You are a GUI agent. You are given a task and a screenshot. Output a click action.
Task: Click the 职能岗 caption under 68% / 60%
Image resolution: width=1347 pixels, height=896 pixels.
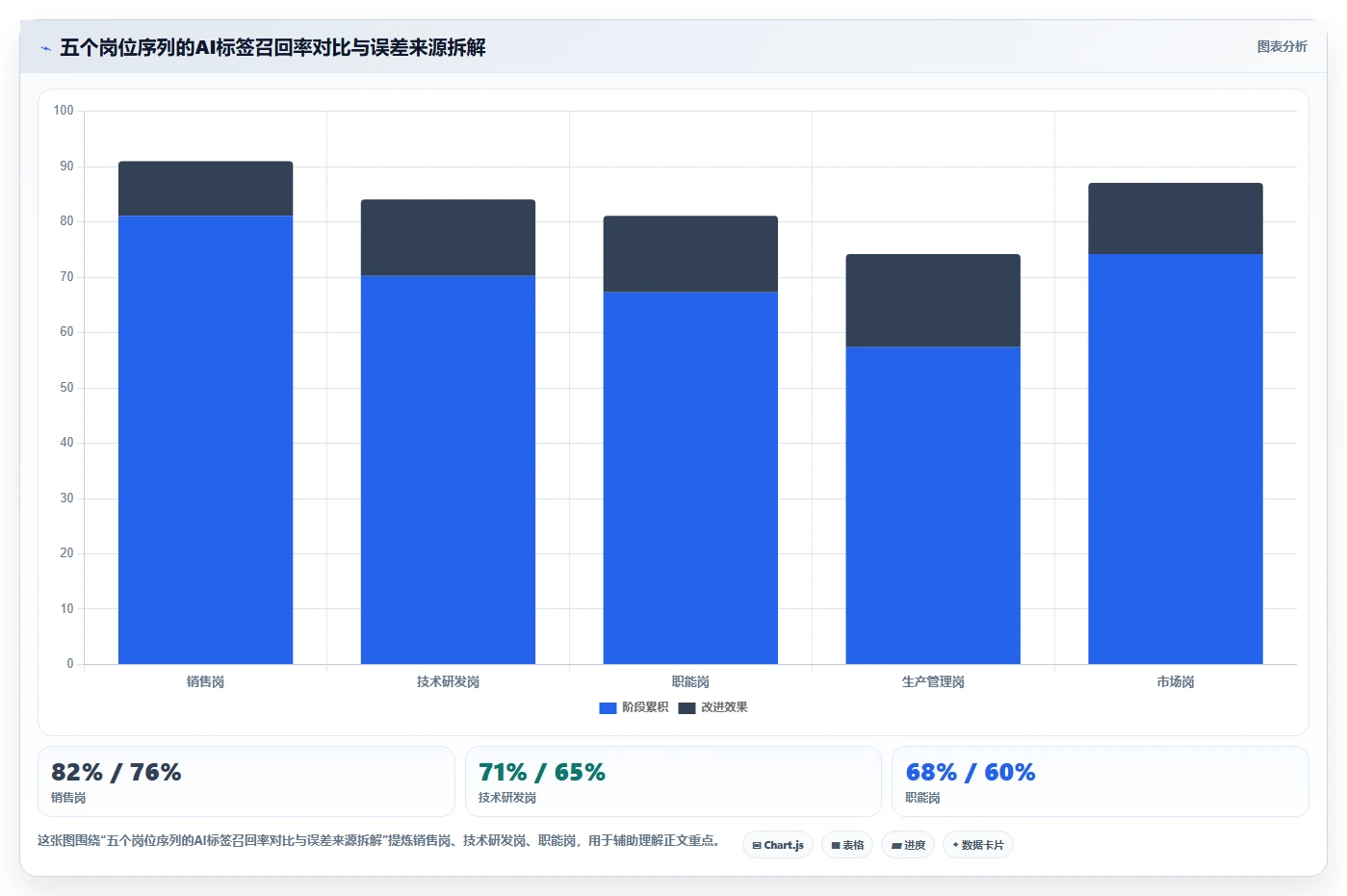tap(922, 798)
